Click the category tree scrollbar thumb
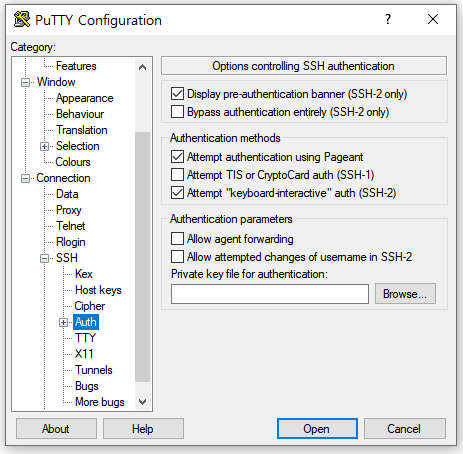 [142, 257]
